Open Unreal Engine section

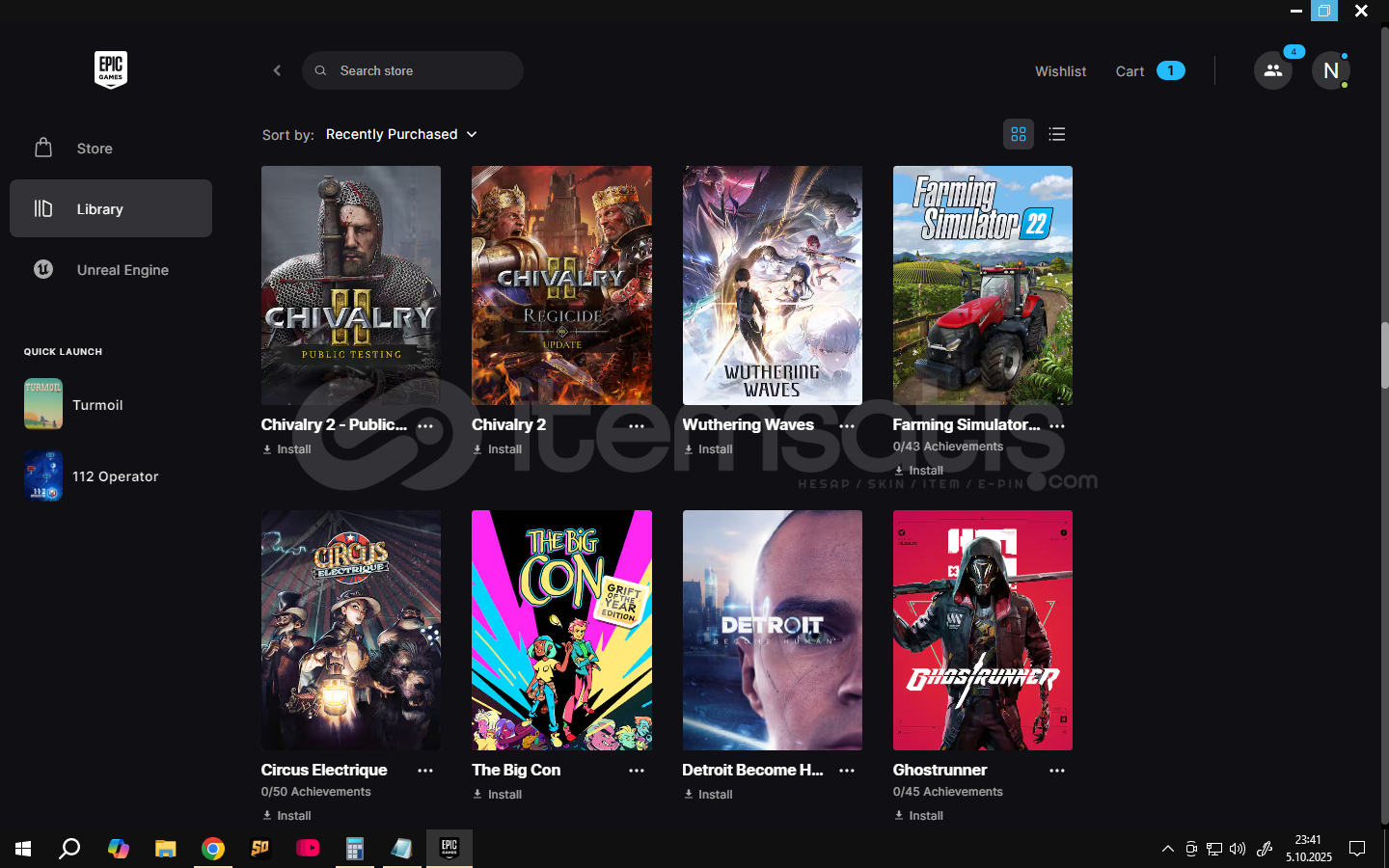coord(111,270)
